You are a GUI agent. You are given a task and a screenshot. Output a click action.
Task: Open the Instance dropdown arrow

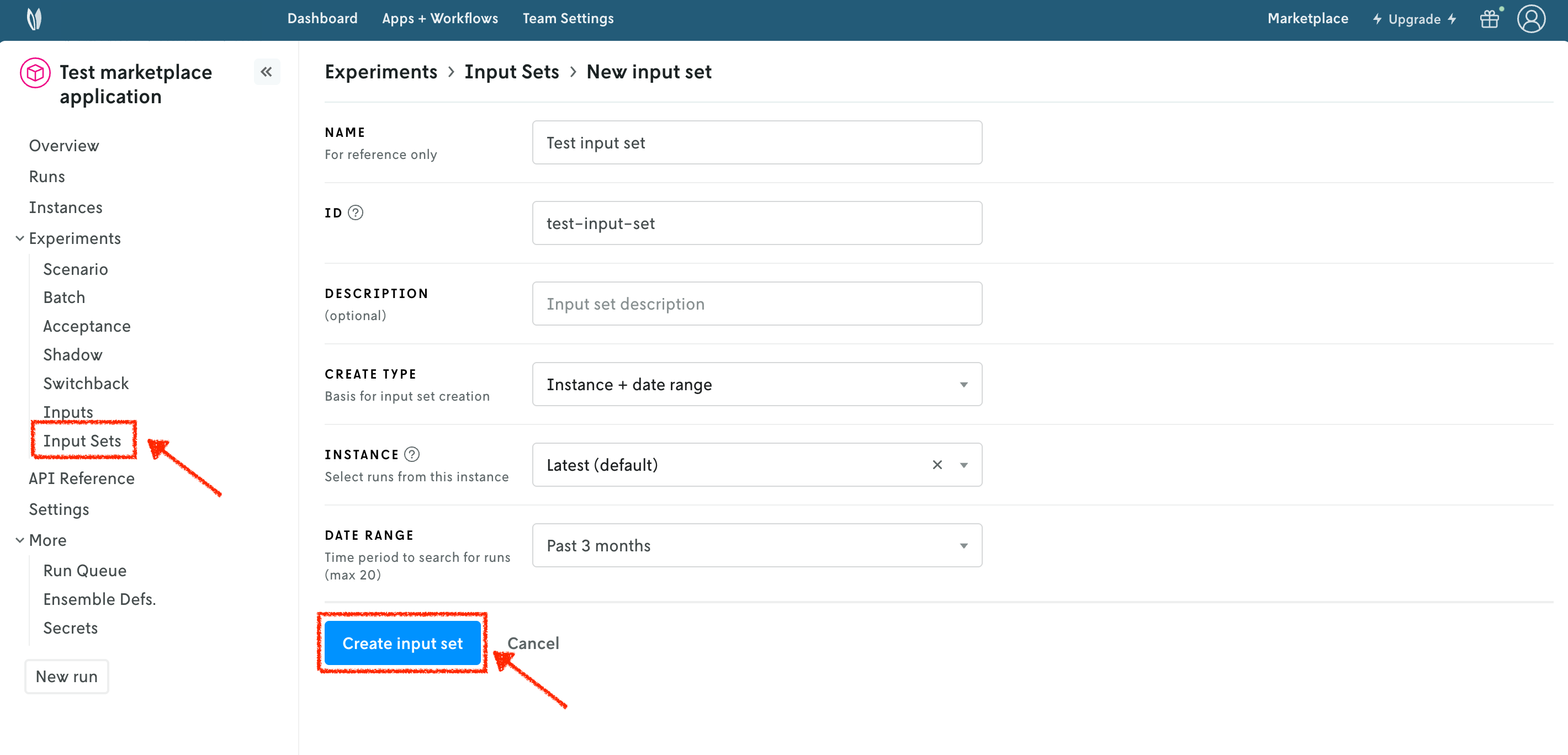[964, 465]
